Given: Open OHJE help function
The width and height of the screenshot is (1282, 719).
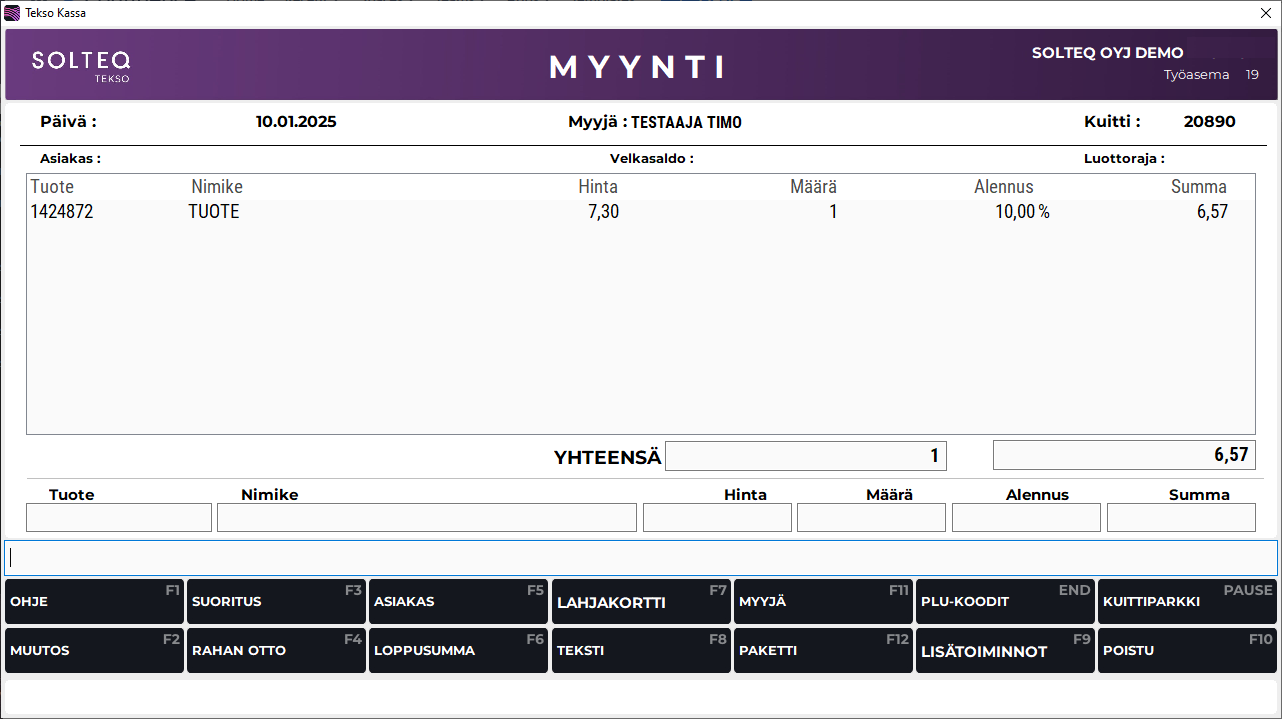Looking at the screenshot, I should (x=94, y=601).
